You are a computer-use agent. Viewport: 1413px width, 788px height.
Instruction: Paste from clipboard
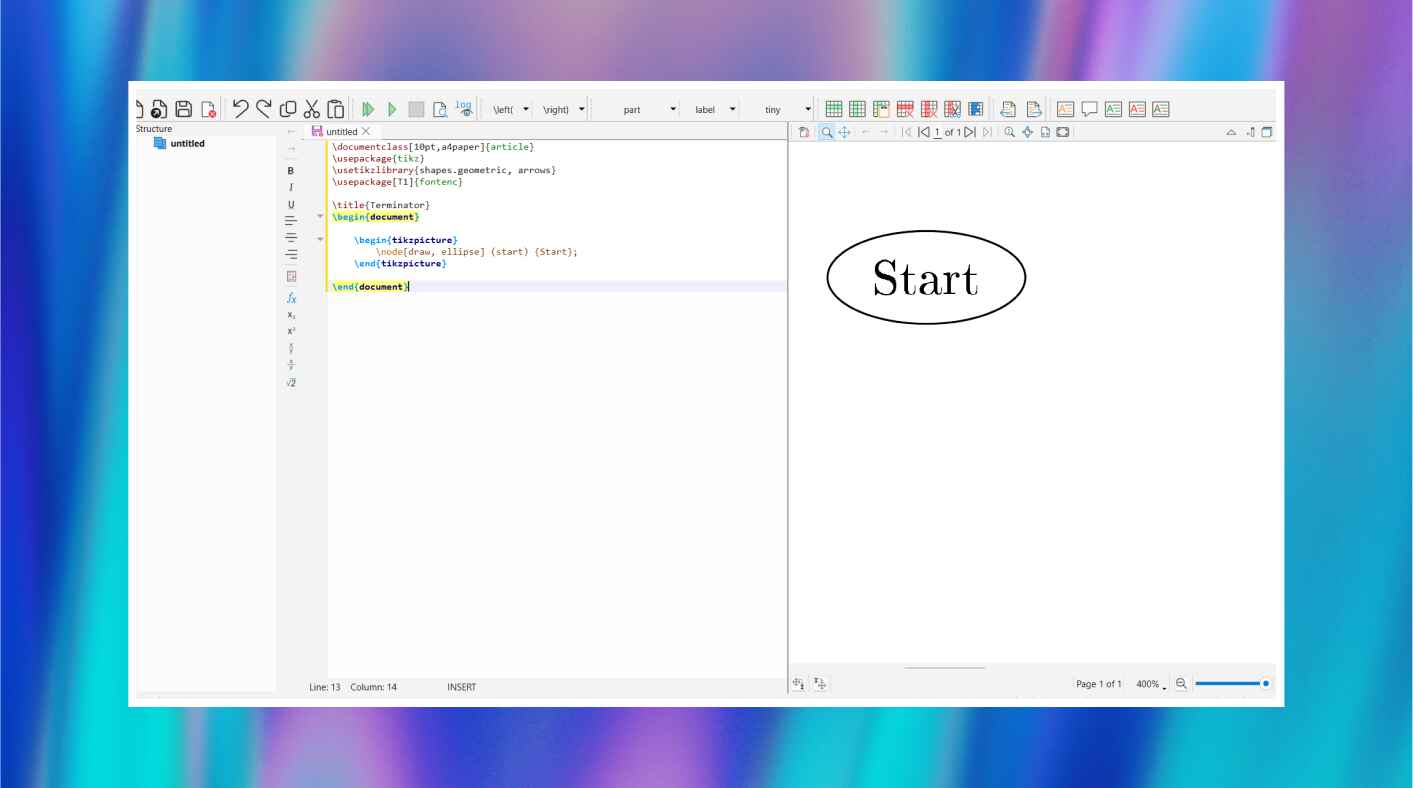pos(336,109)
